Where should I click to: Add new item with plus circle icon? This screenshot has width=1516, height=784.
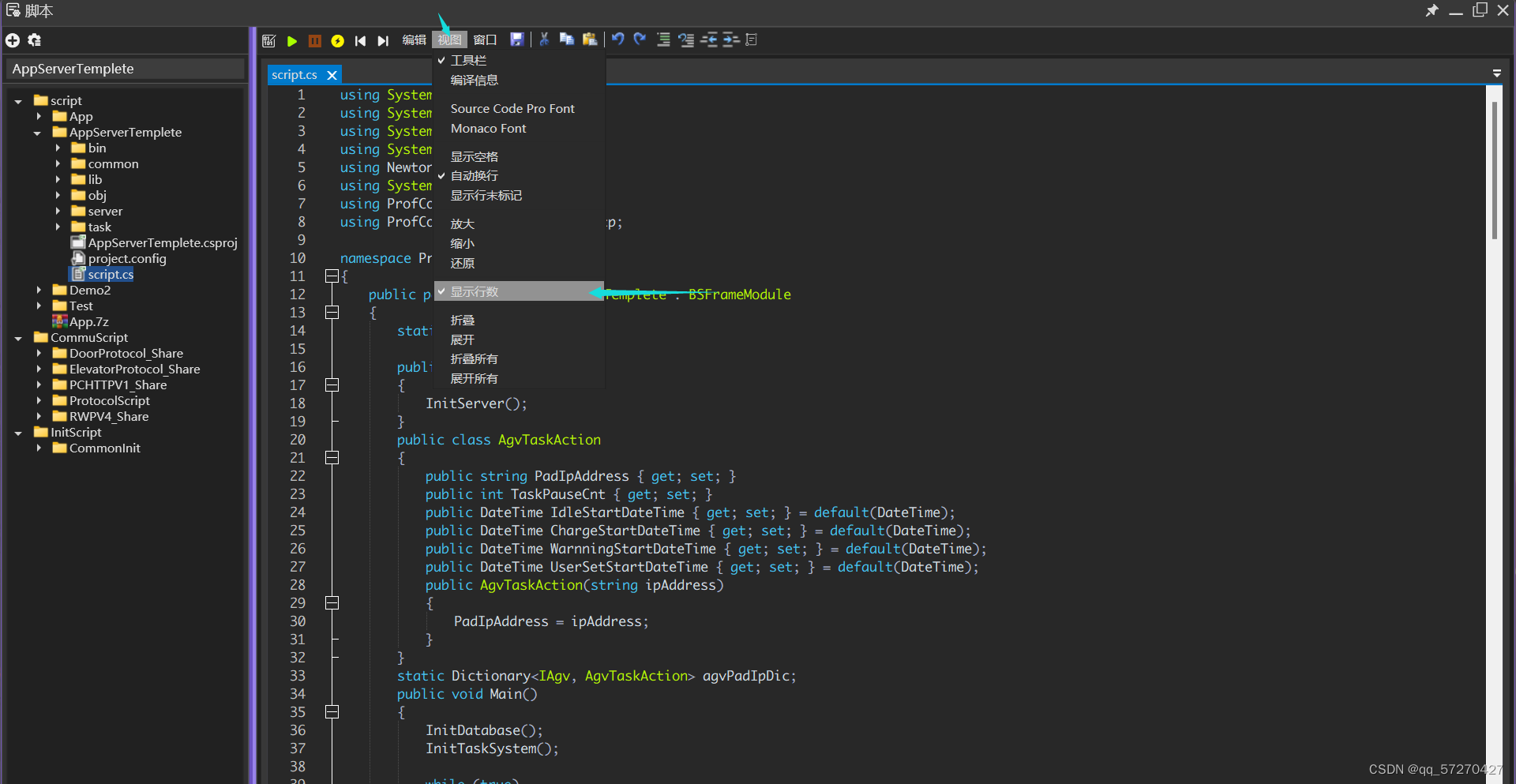tap(13, 40)
